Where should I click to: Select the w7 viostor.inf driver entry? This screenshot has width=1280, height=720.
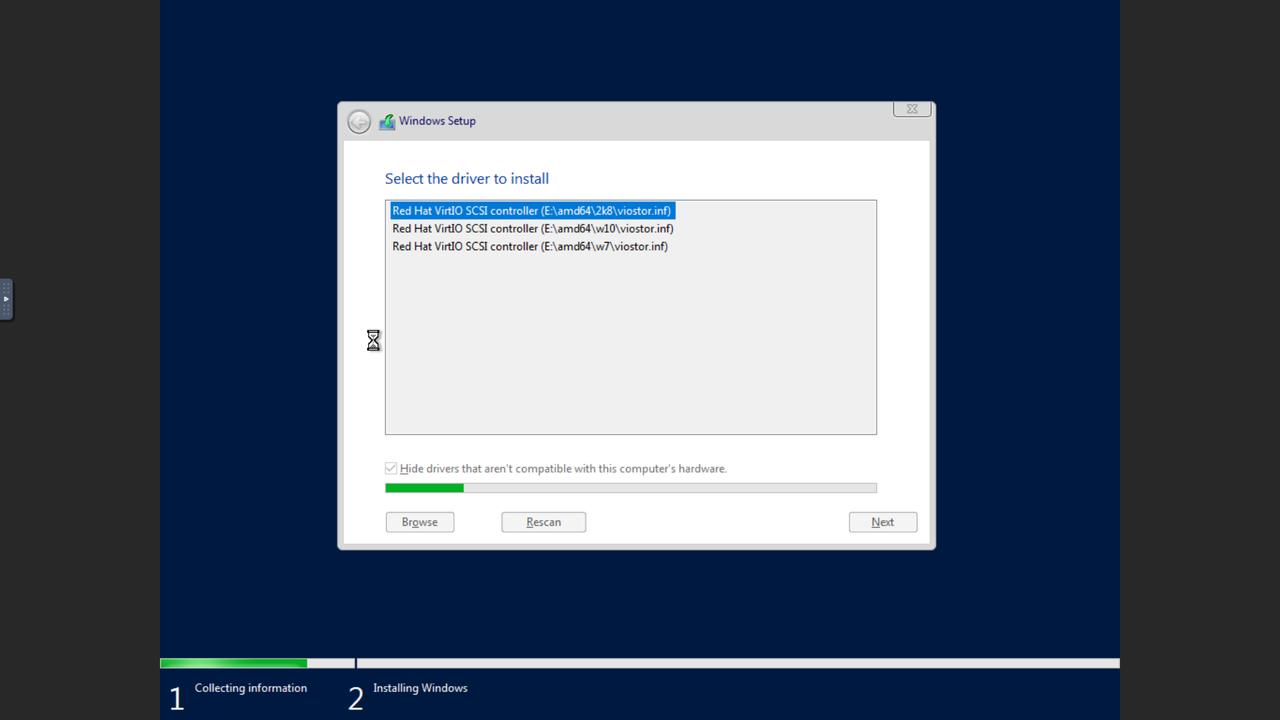click(x=530, y=247)
